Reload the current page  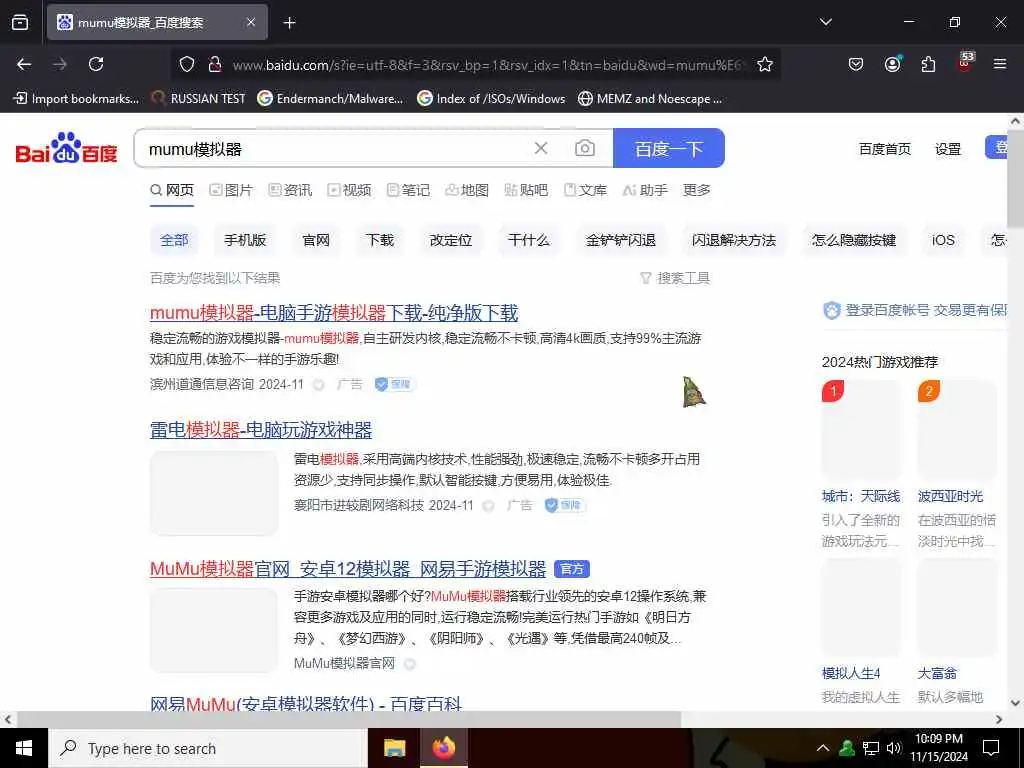click(x=96, y=64)
